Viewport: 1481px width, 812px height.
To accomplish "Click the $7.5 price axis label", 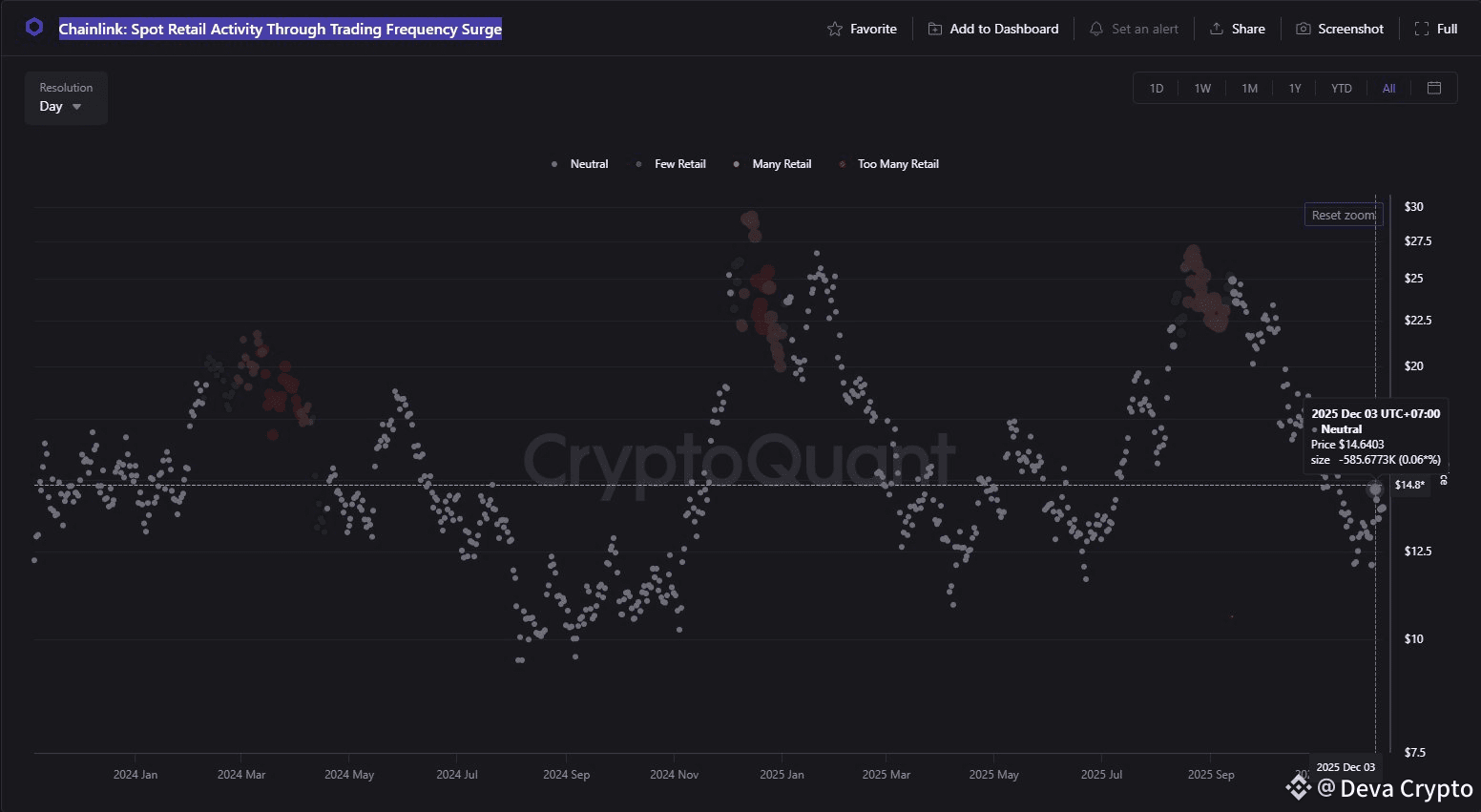I will (1415, 753).
